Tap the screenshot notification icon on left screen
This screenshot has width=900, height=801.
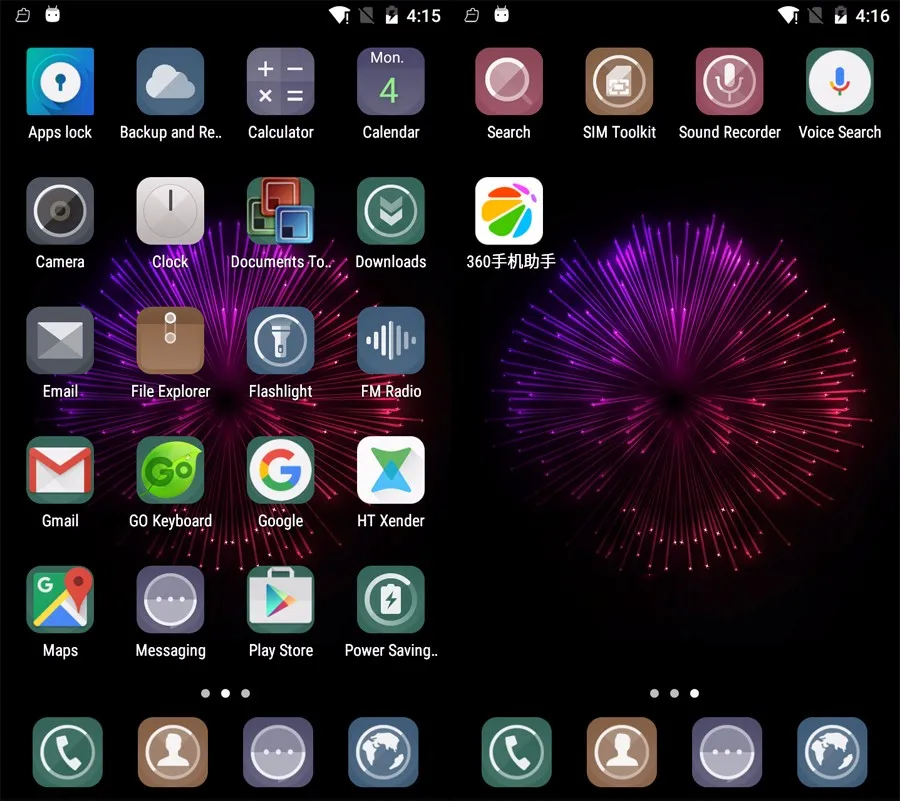23,15
